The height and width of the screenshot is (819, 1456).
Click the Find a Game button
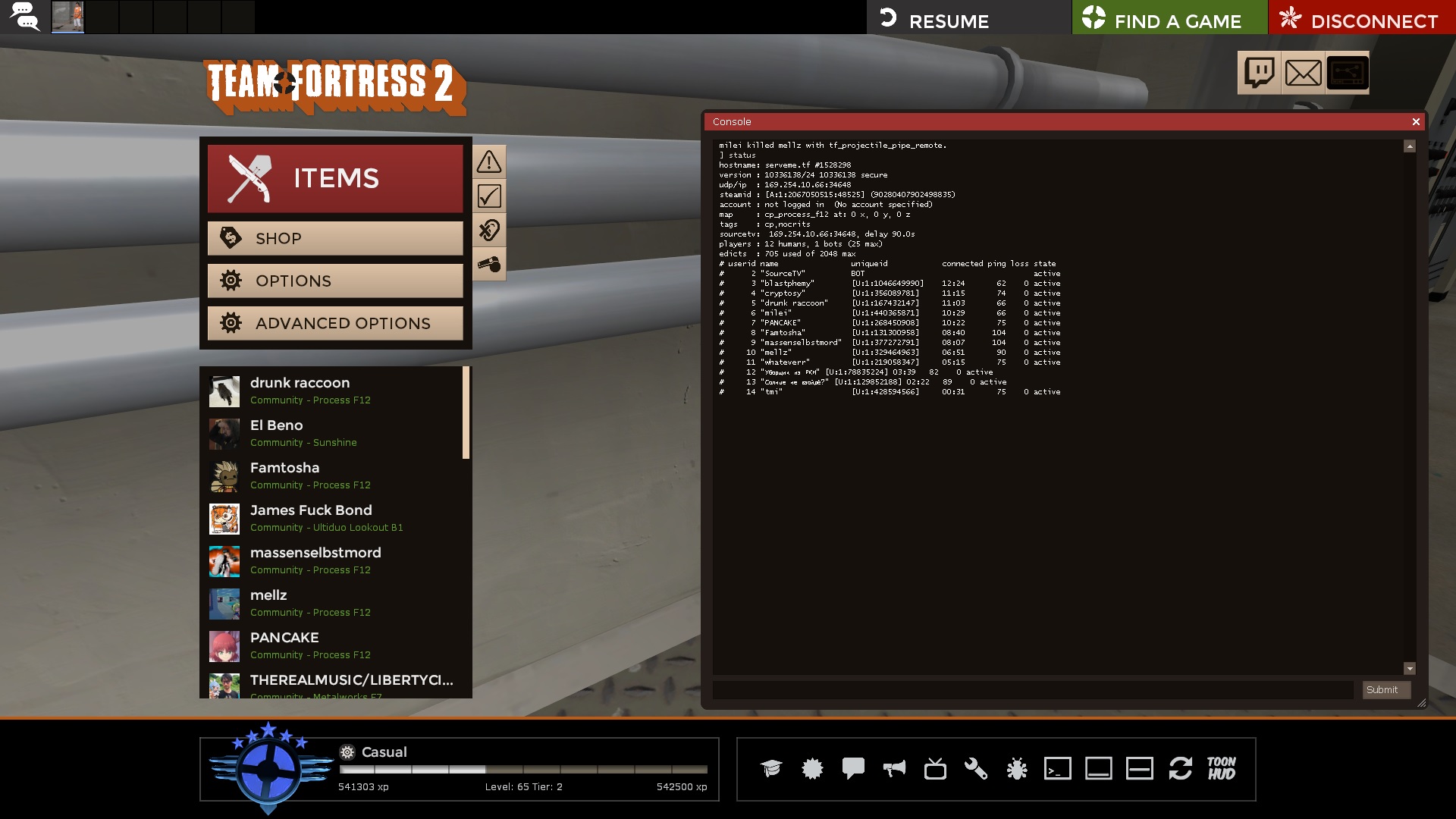pyautogui.click(x=1169, y=17)
